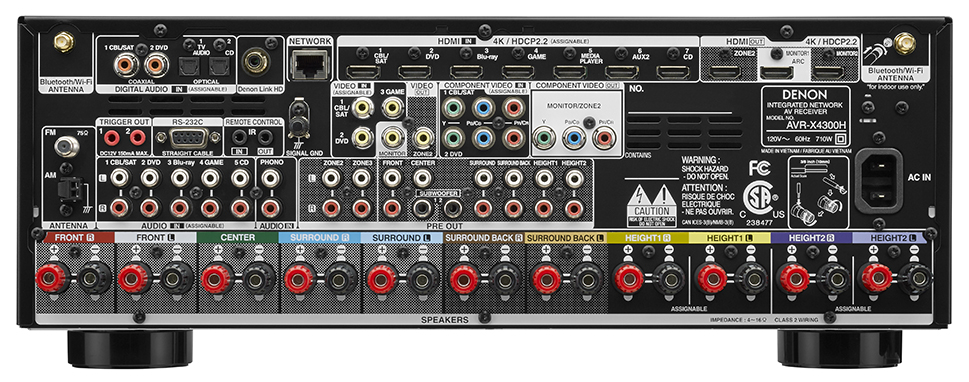Click the Denon Link HD jack
Viewport: 969px width, 382px height.
pyautogui.click(x=255, y=62)
